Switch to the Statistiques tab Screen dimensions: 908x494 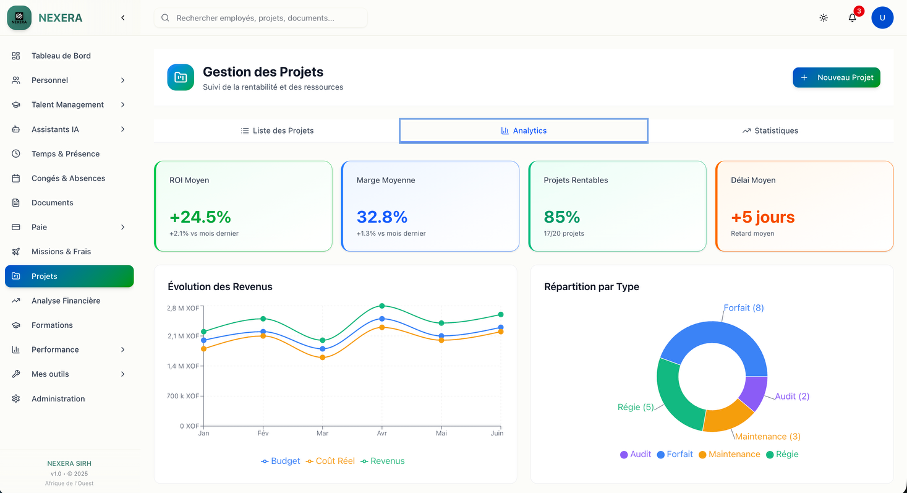pyautogui.click(x=770, y=131)
